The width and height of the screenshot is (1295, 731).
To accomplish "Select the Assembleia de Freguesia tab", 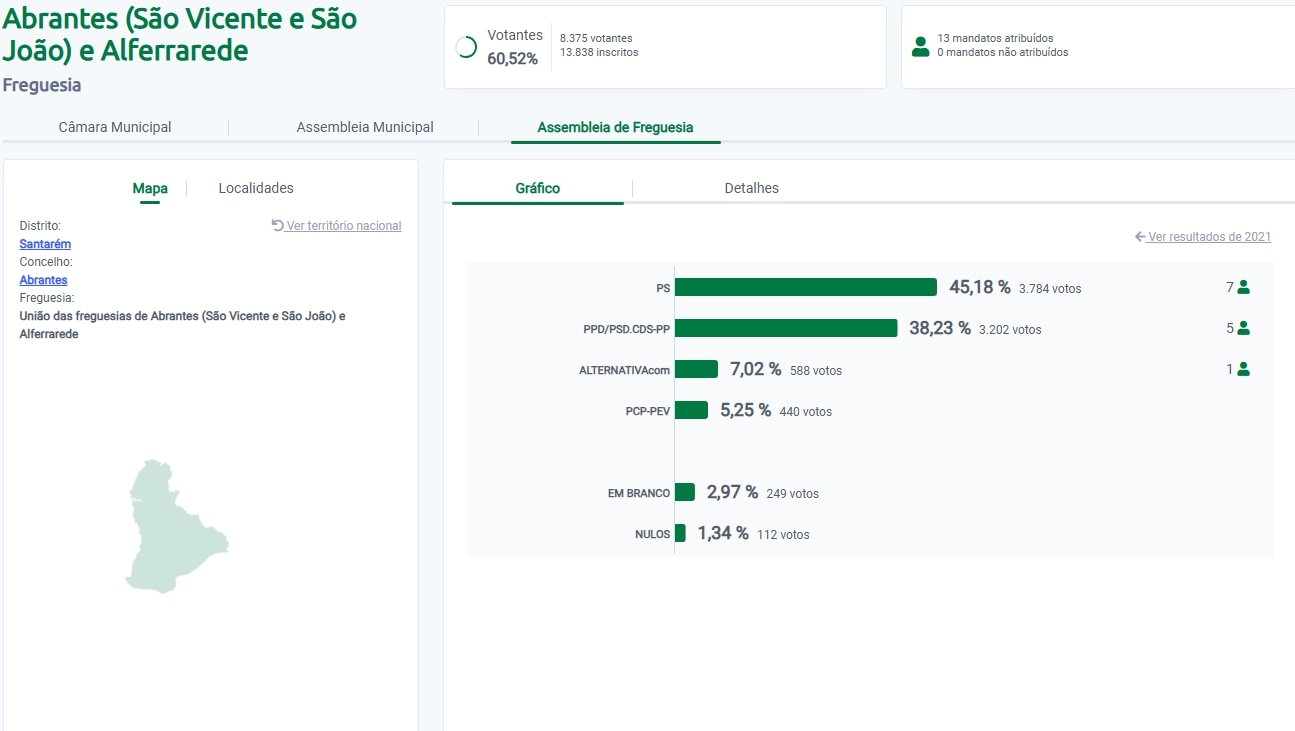I will click(x=615, y=127).
